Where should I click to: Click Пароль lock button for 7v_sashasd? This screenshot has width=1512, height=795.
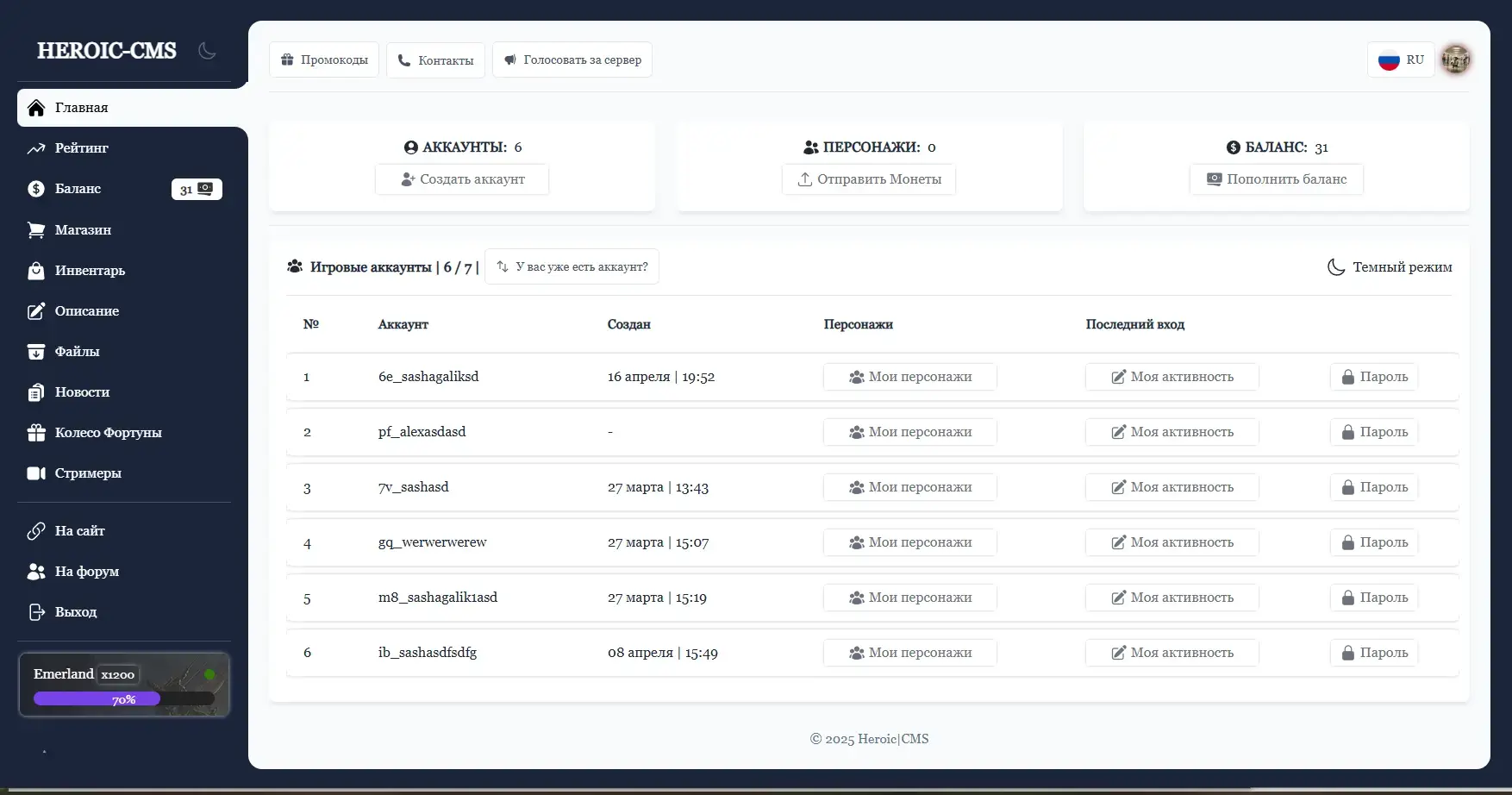tap(1374, 487)
